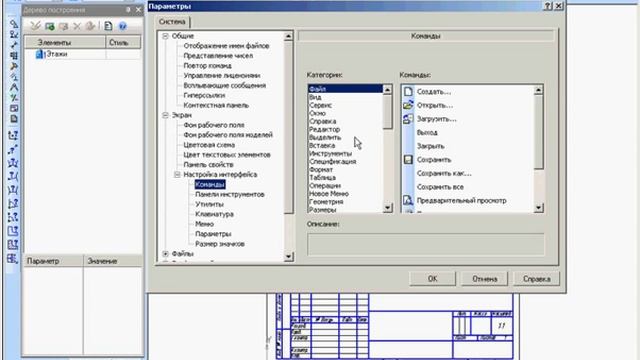This screenshot has height=360, width=640.
Task: Click the up arrow of the Категории list scrollbar
Action: pyautogui.click(x=387, y=89)
